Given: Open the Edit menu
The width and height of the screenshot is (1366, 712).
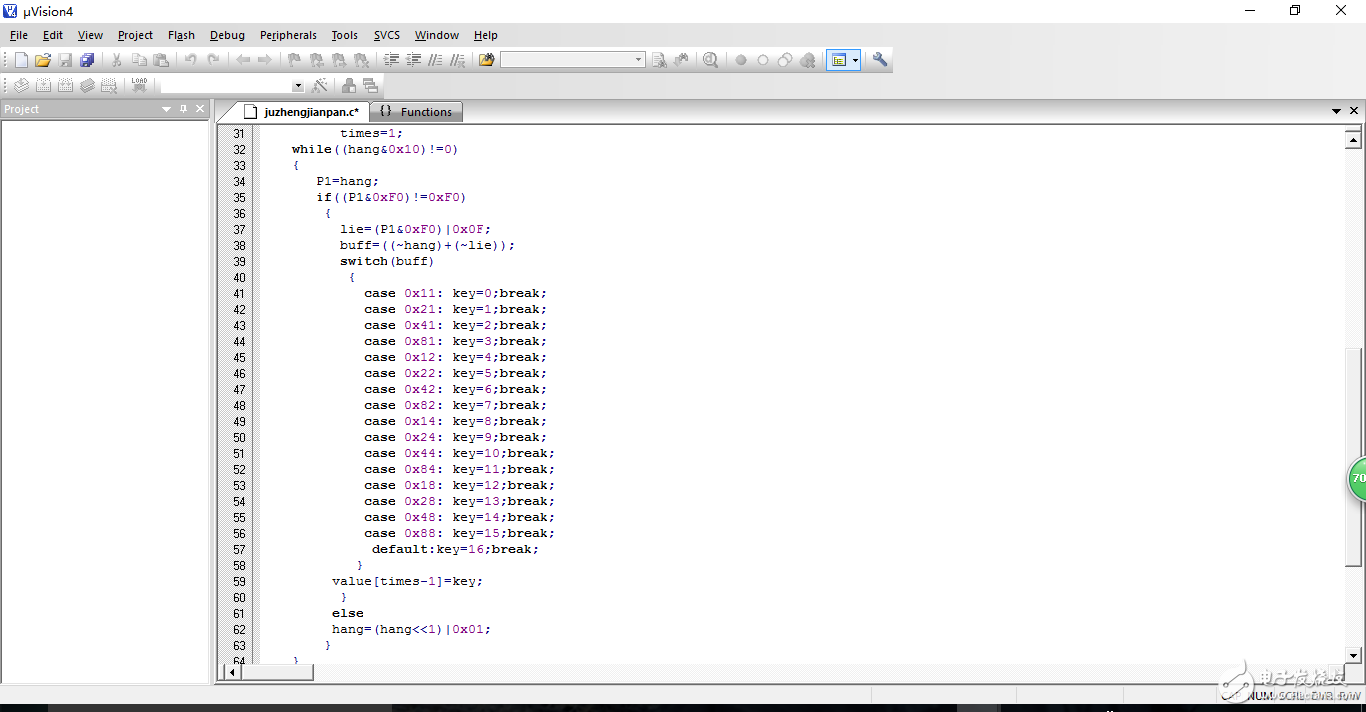Looking at the screenshot, I should click(53, 35).
